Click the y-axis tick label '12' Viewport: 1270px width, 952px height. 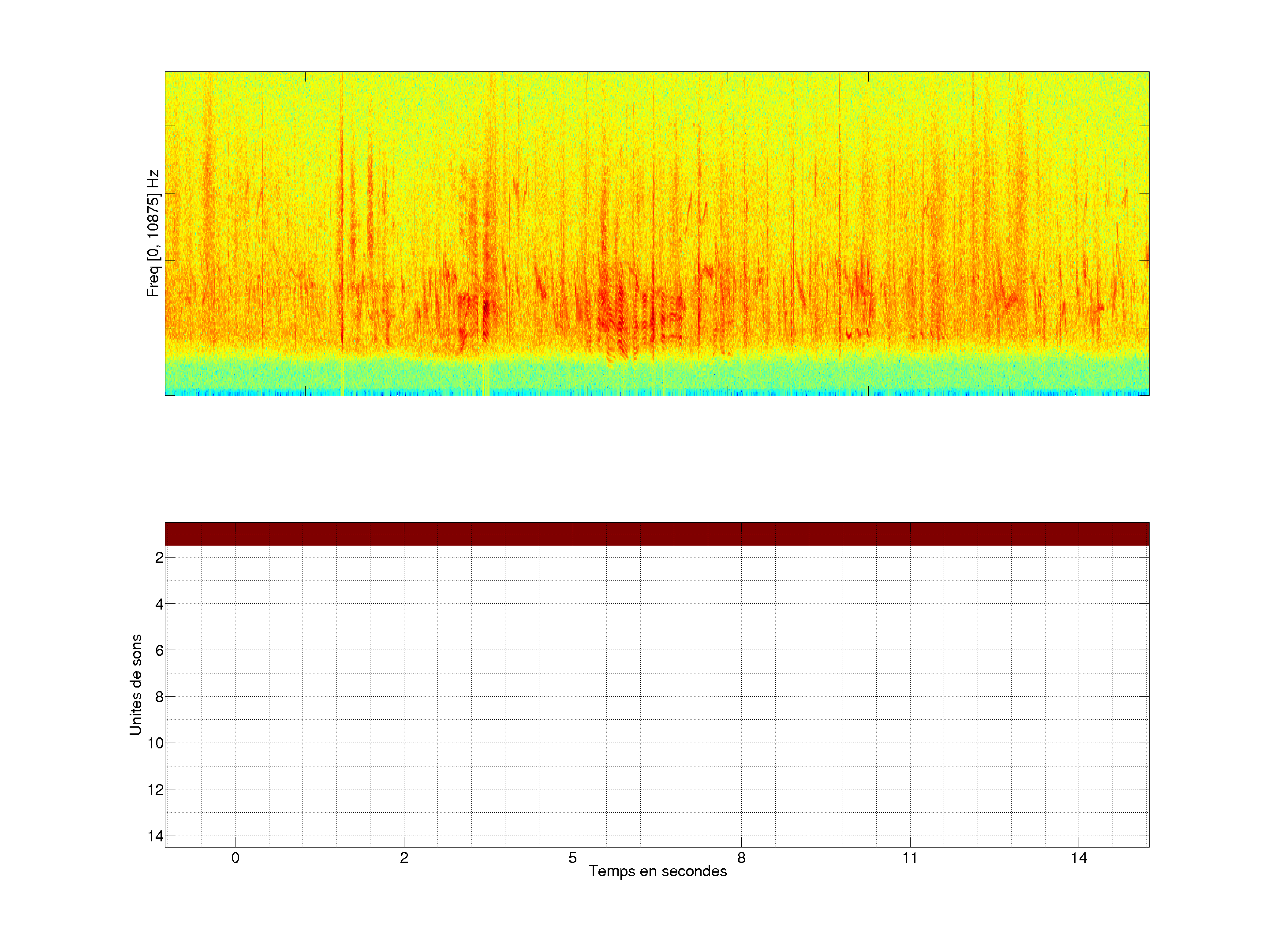[156, 790]
